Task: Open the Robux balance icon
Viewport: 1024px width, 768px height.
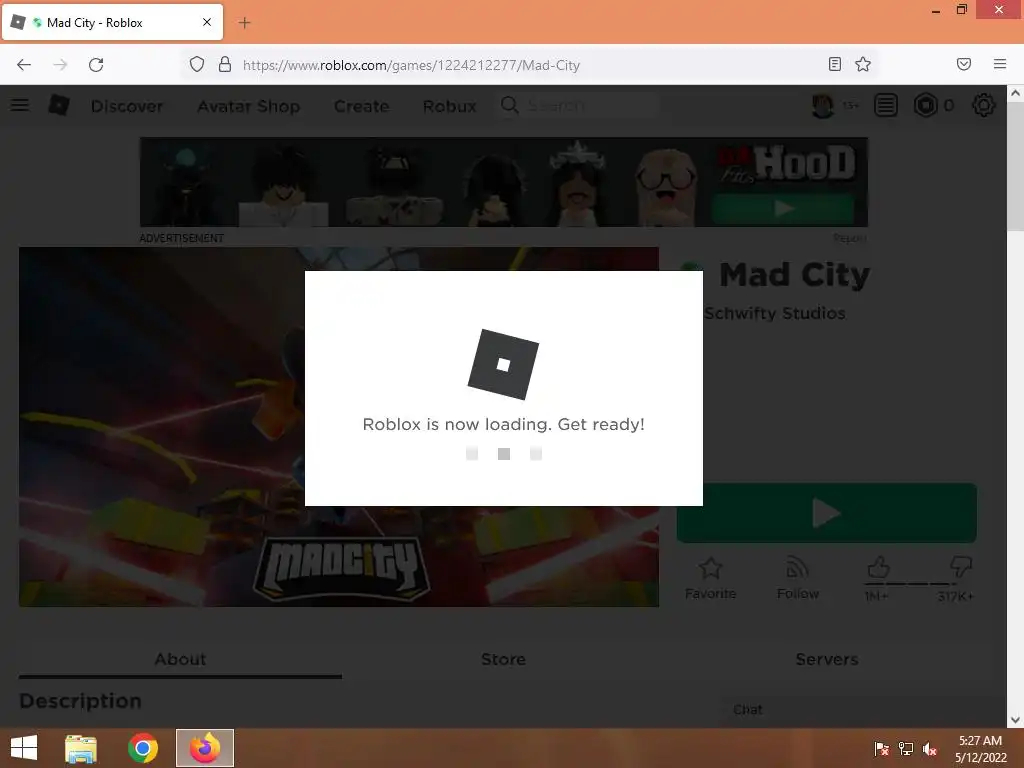Action: click(x=925, y=105)
